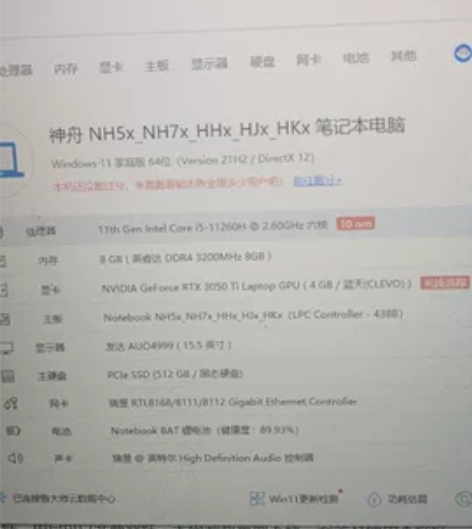Screen dimensions: 472x529
Task: Select the 主硬盘 row label
Action: 52,375
